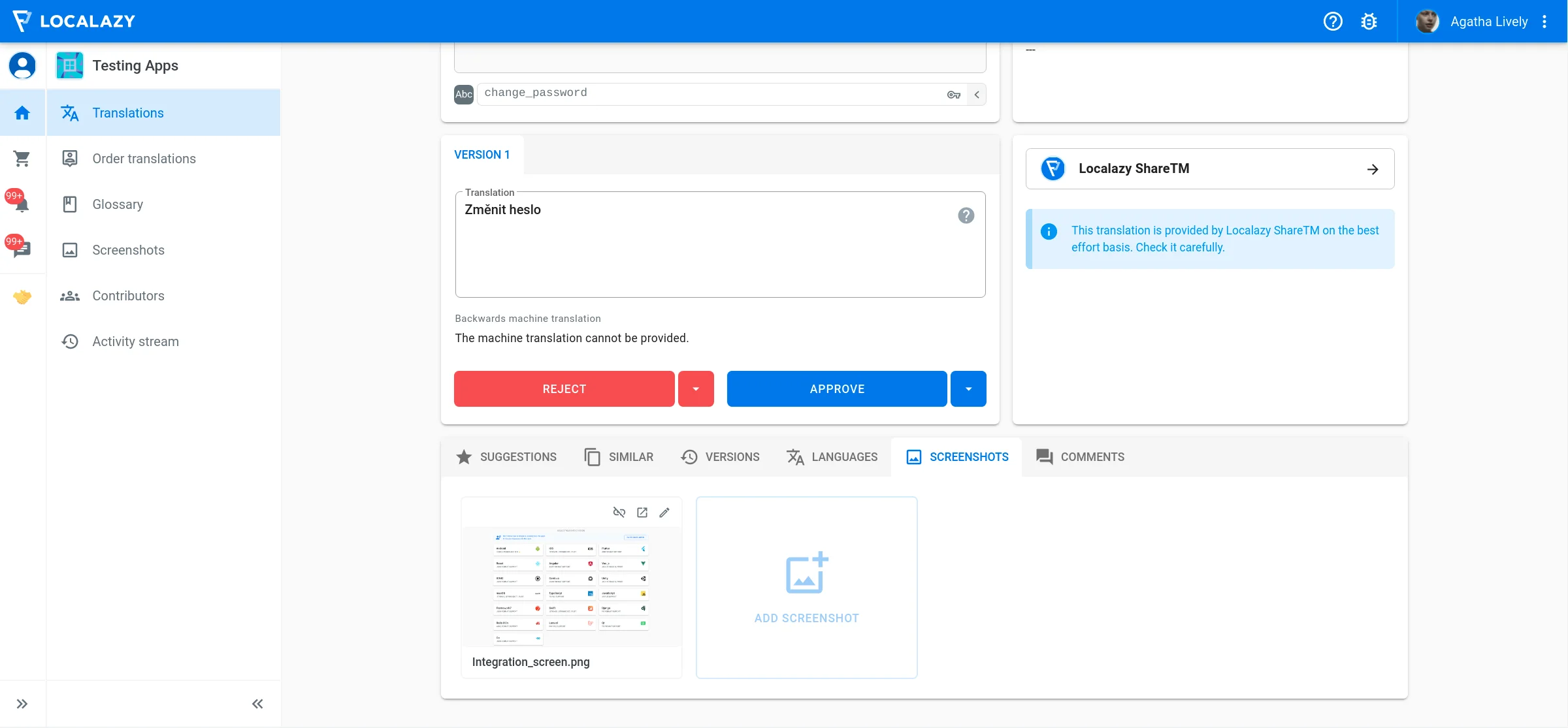
Task: Open the Languages tab
Action: pyautogui.click(x=832, y=457)
